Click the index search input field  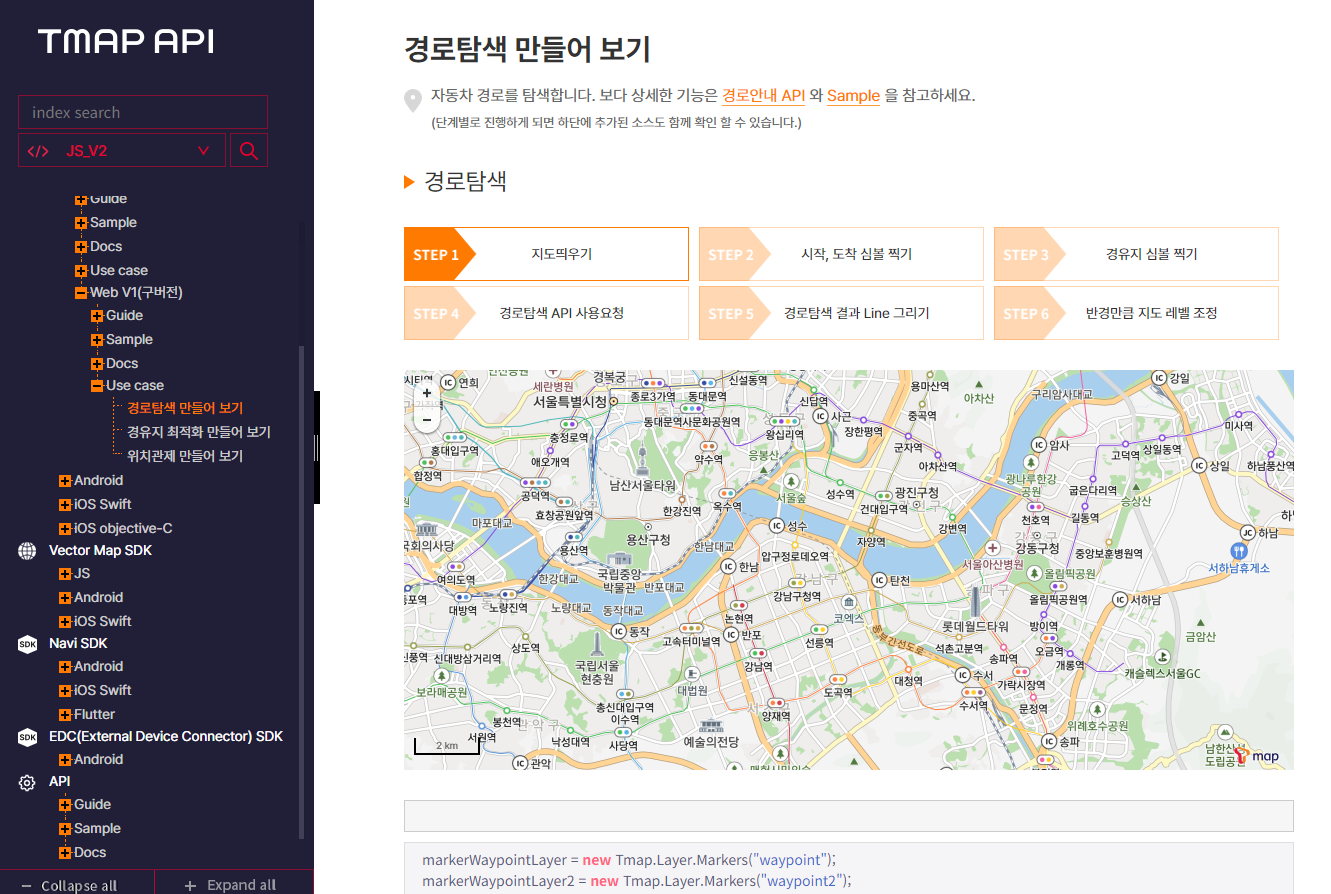[143, 112]
